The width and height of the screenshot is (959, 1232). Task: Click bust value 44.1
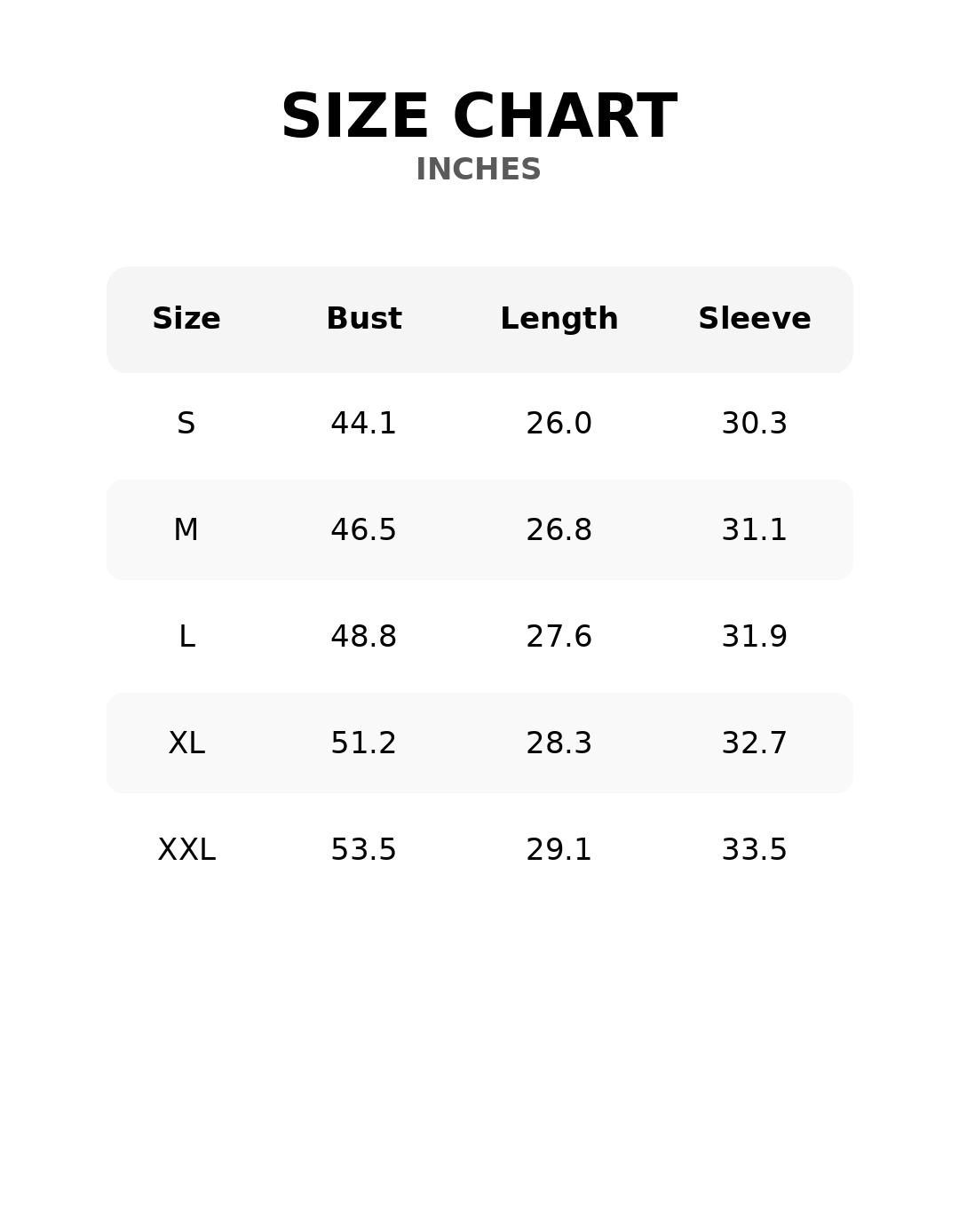tap(364, 424)
